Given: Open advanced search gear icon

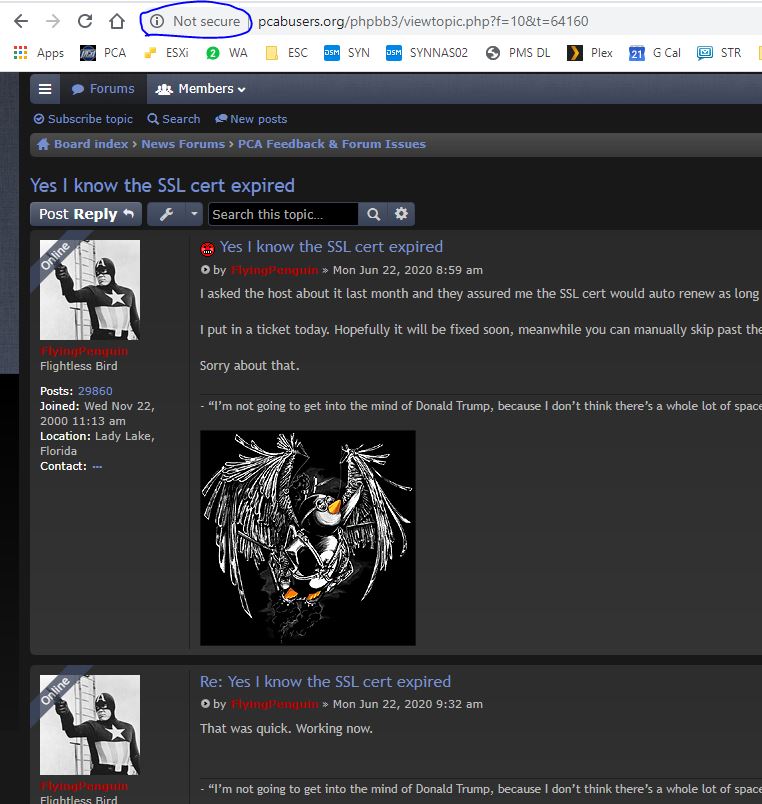Looking at the screenshot, I should [401, 214].
